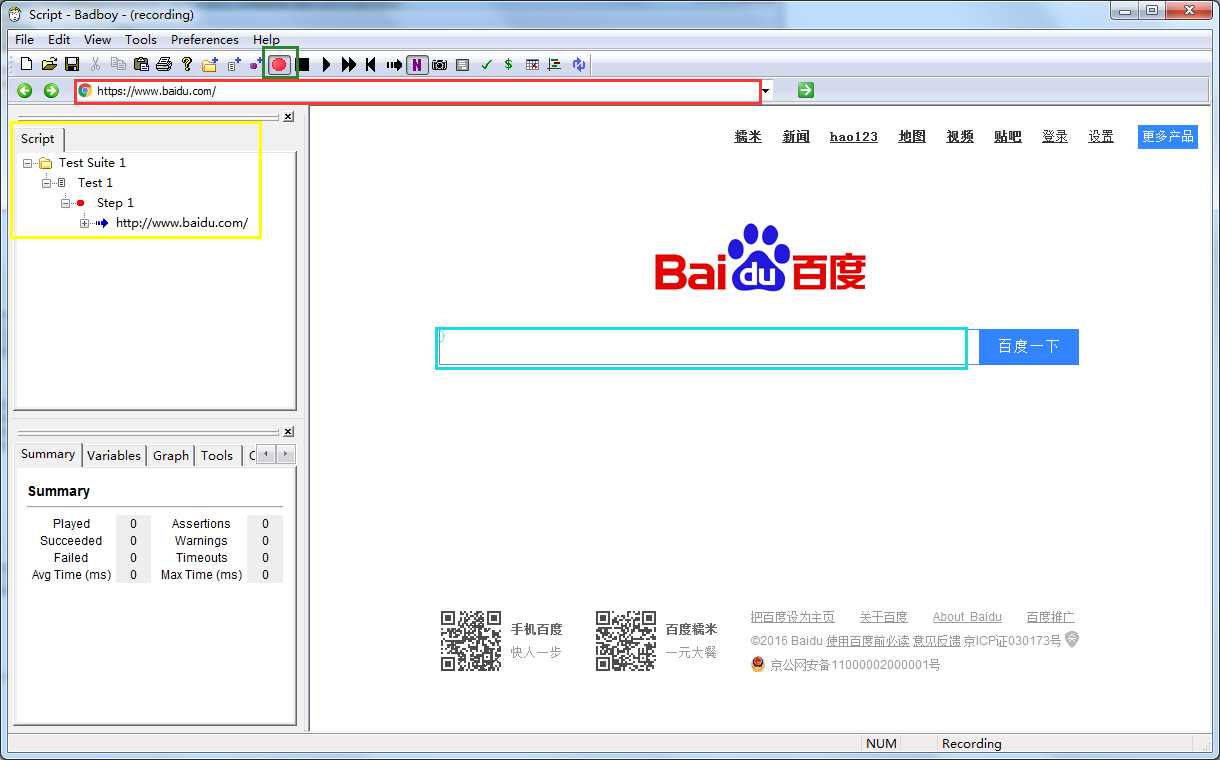Open the Edit menu
1220x760 pixels.
(59, 39)
